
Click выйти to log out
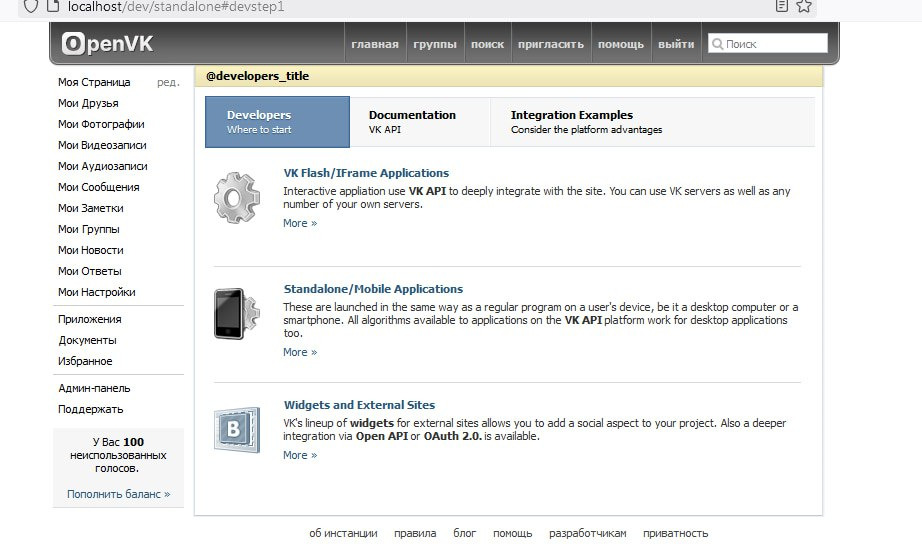click(677, 44)
